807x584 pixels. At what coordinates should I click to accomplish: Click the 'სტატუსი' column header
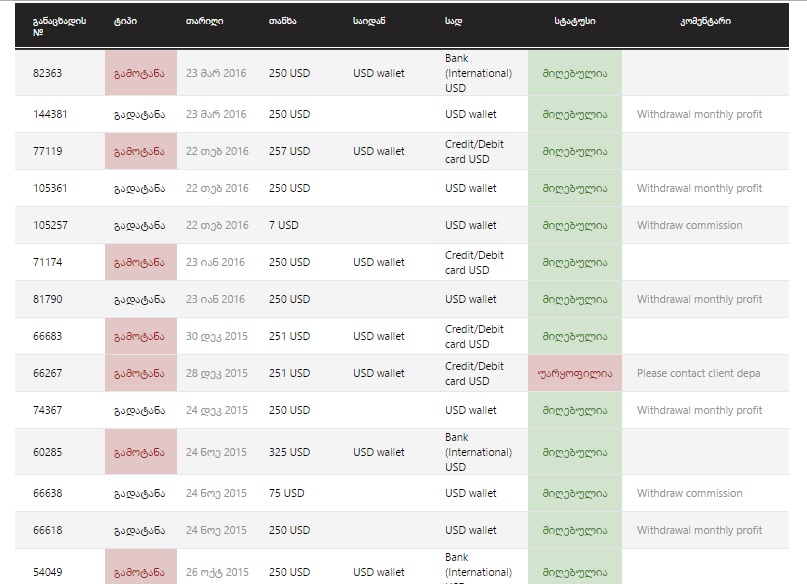pyautogui.click(x=574, y=21)
